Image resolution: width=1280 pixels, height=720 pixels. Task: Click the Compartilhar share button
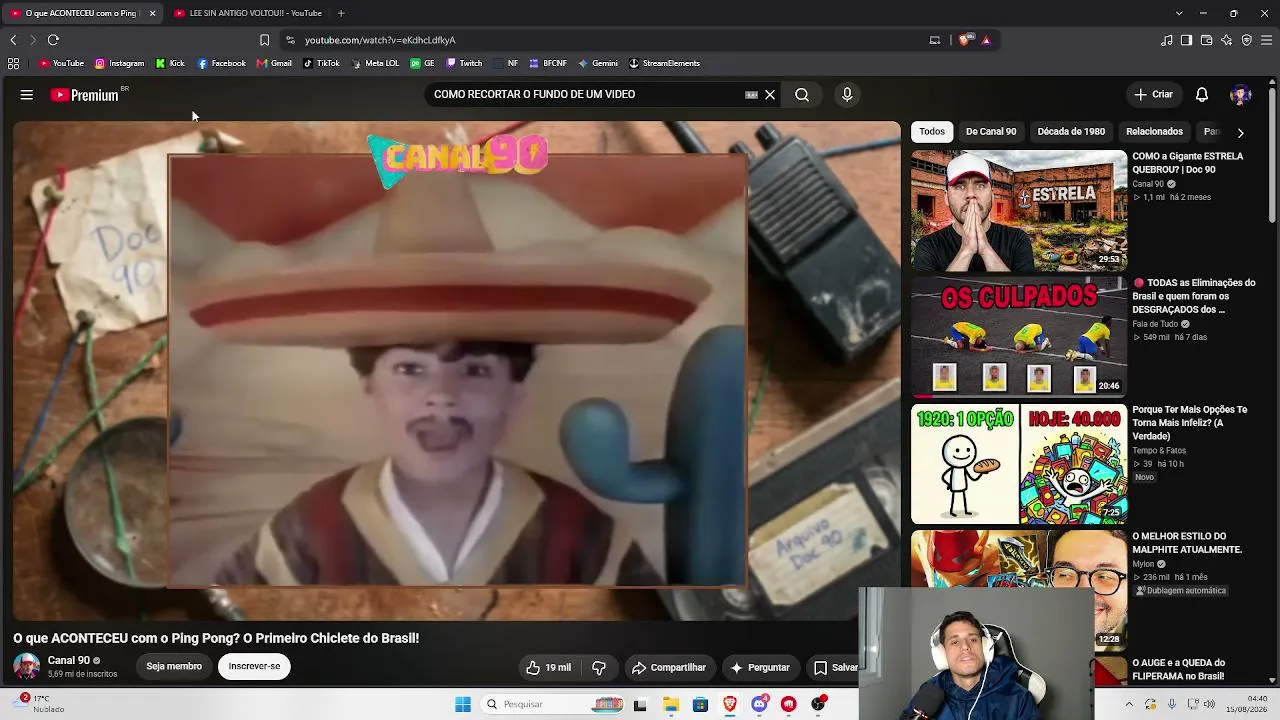point(668,668)
